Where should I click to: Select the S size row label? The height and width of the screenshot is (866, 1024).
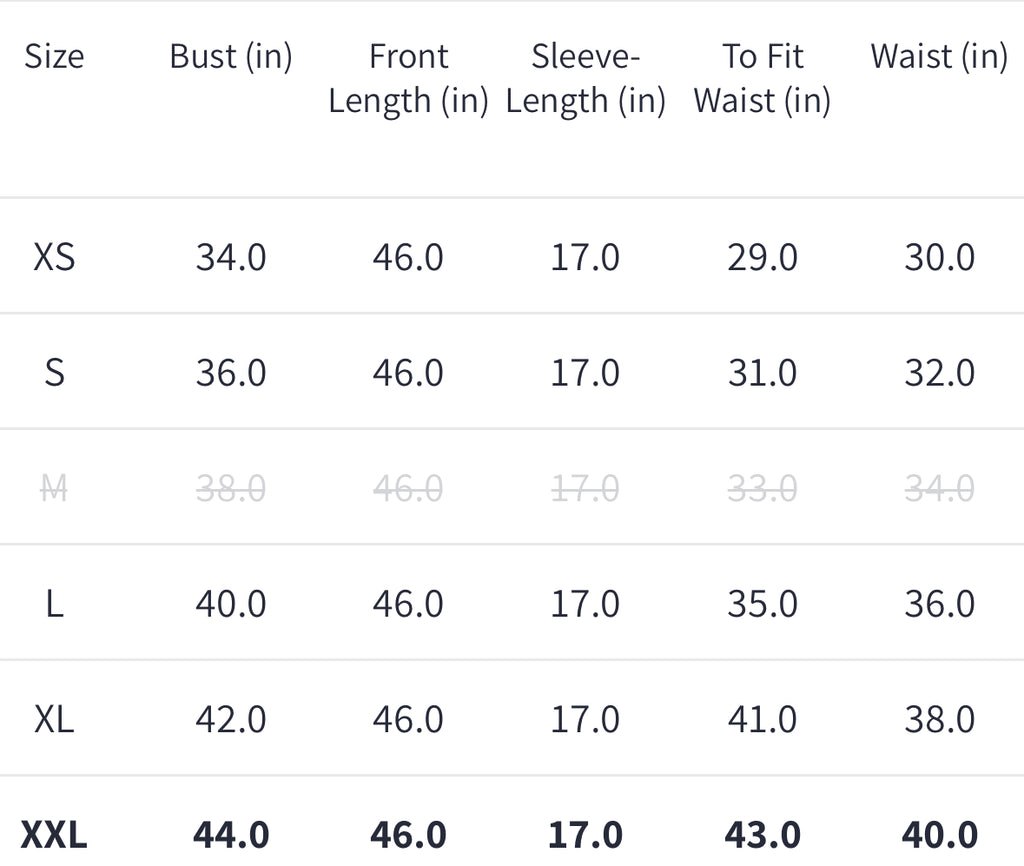[x=54, y=373]
